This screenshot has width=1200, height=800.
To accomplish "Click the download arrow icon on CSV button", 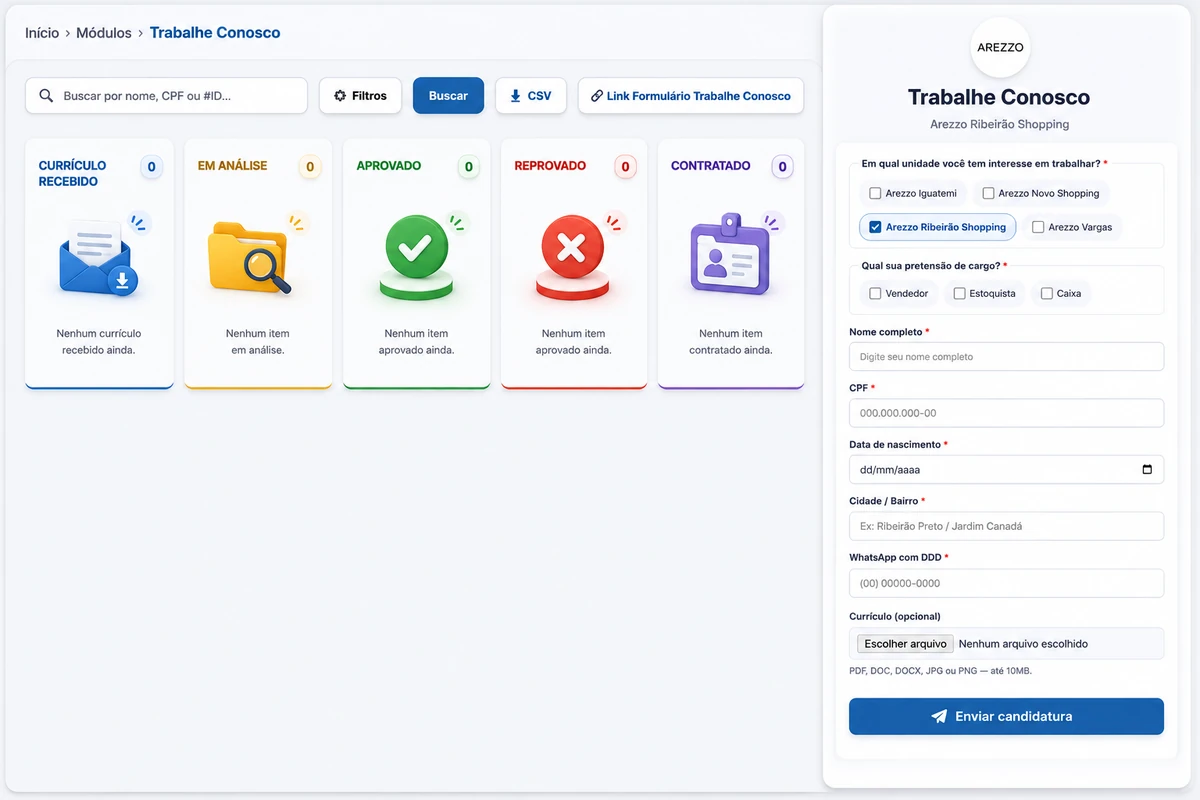I will pos(516,96).
